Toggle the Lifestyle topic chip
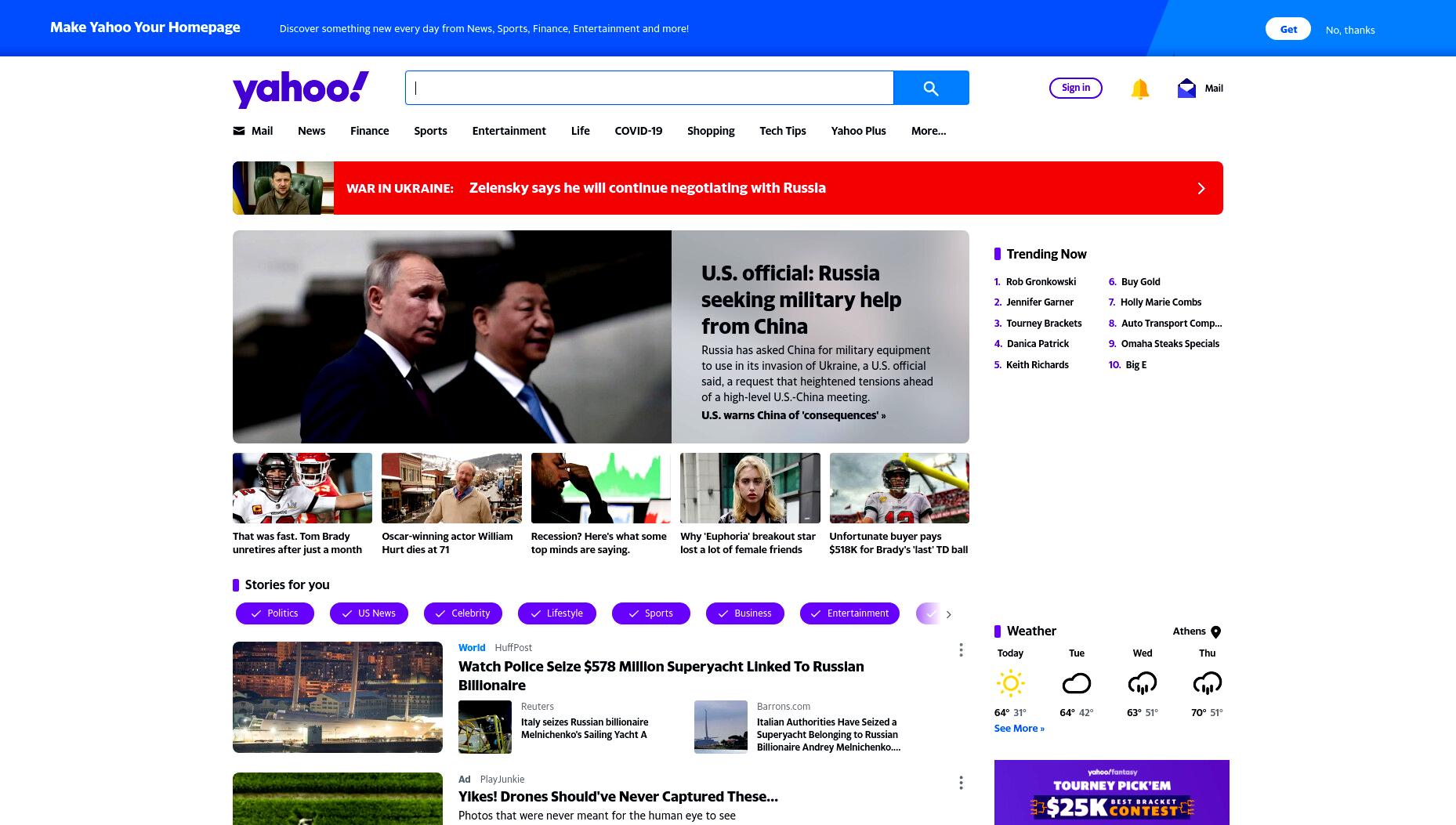This screenshot has width=1456, height=825. click(557, 613)
